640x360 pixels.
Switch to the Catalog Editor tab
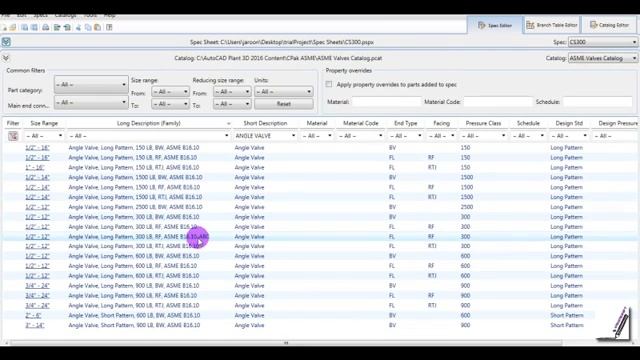609,25
